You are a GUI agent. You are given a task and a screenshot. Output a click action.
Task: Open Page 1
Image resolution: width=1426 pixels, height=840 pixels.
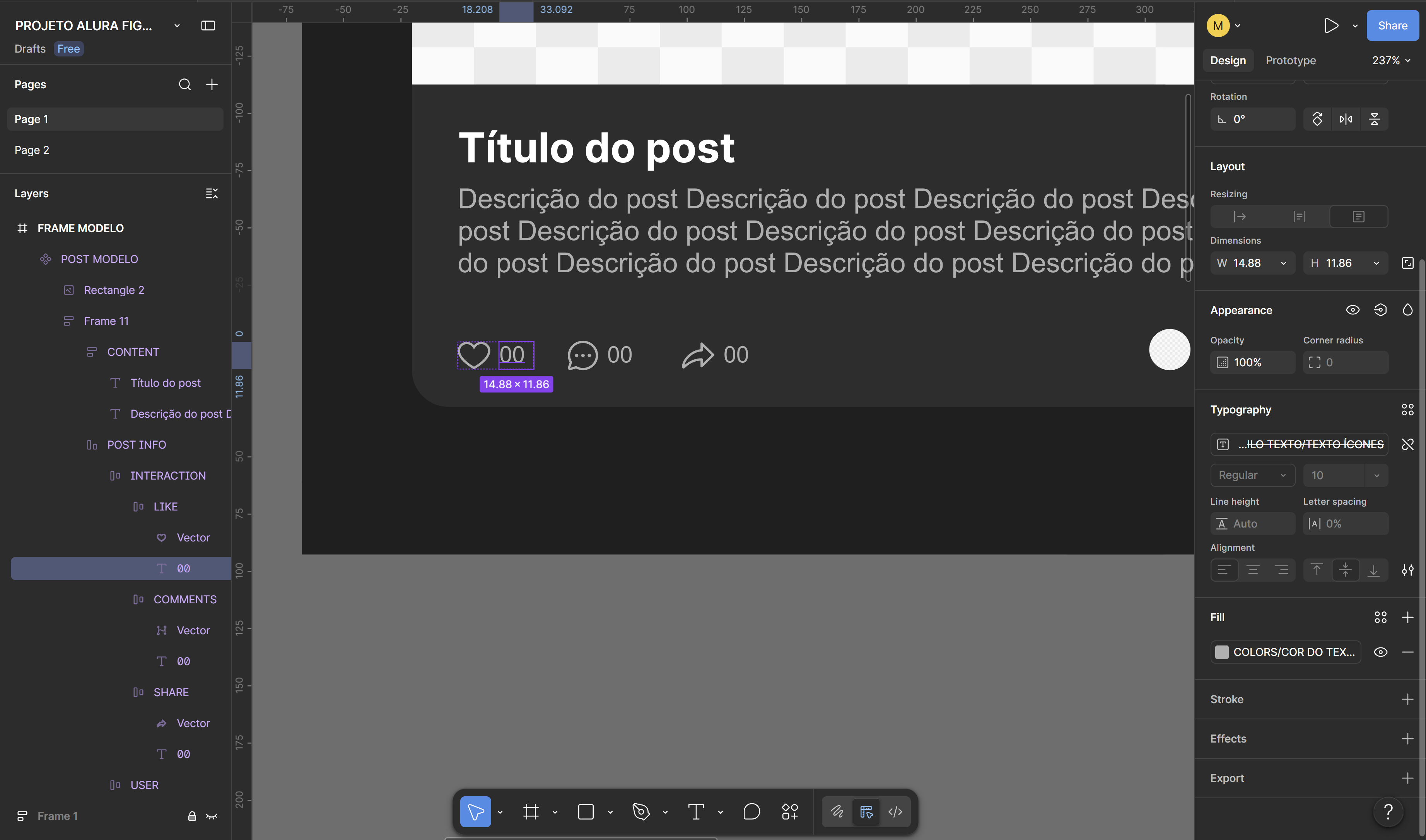[x=115, y=119]
